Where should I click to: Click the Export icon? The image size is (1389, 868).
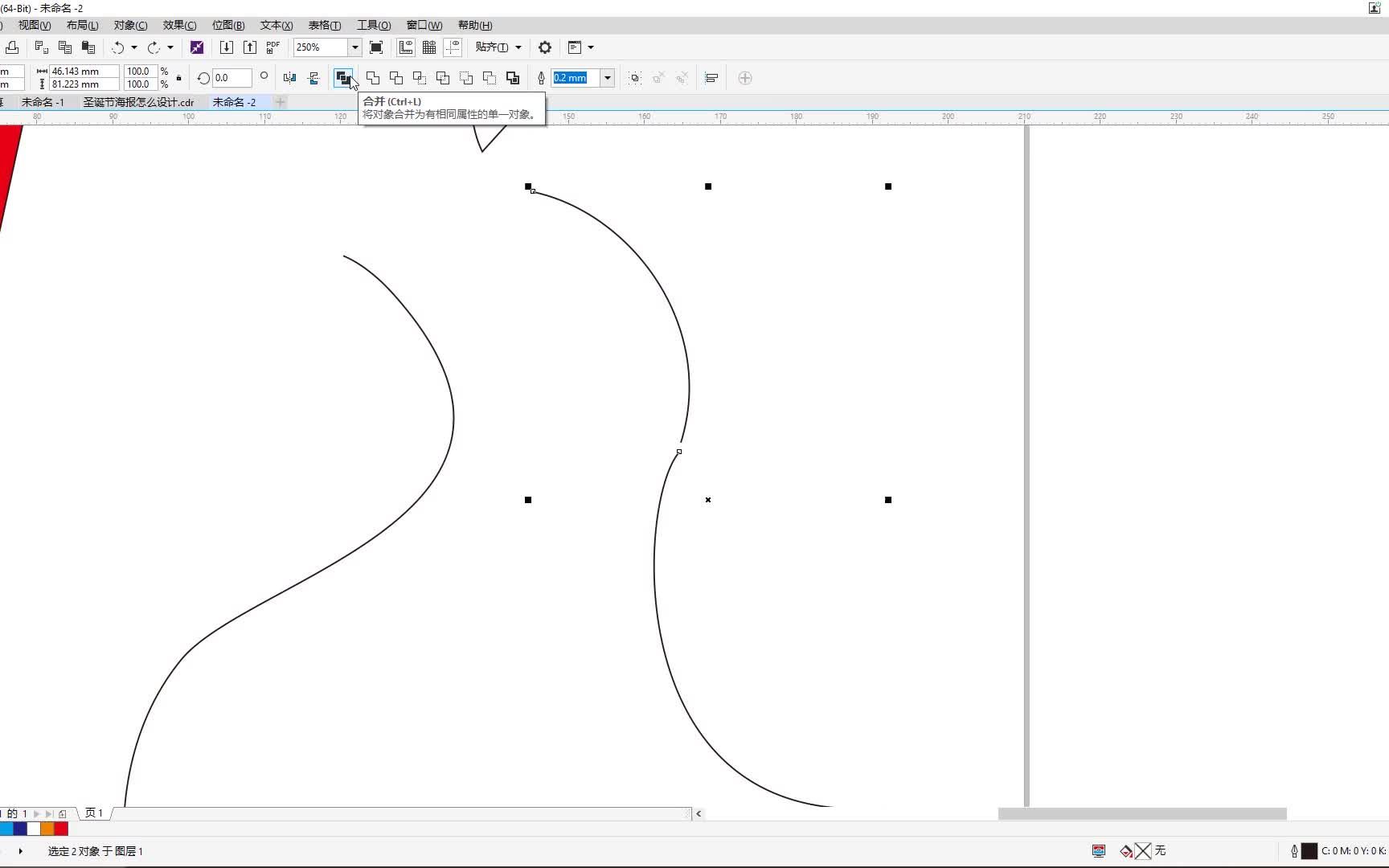click(250, 47)
